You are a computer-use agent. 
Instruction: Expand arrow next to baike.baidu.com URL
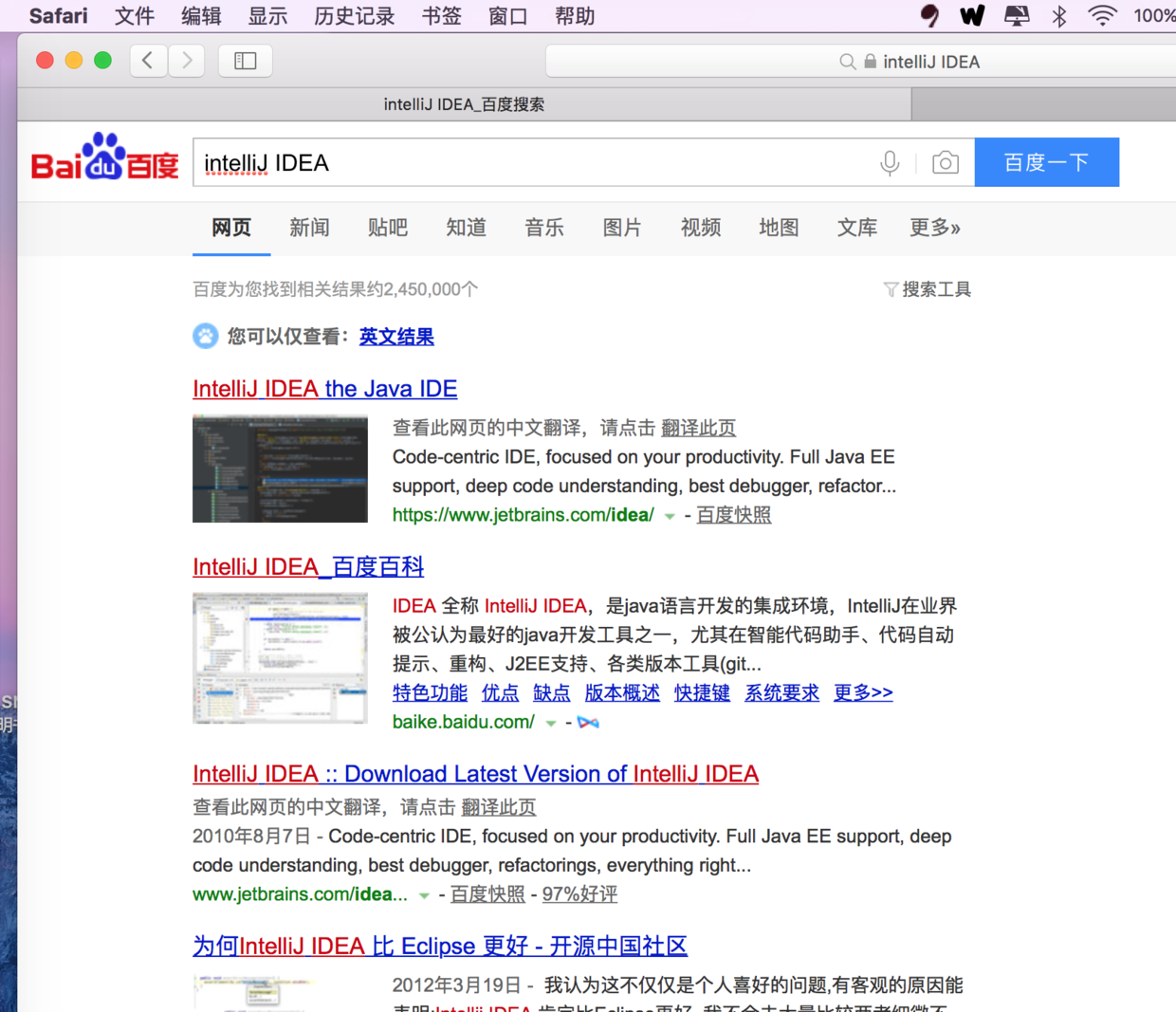click(551, 724)
